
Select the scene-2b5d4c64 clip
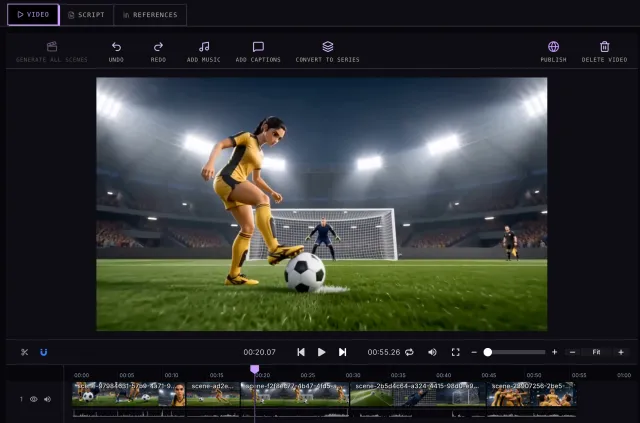tap(418, 394)
